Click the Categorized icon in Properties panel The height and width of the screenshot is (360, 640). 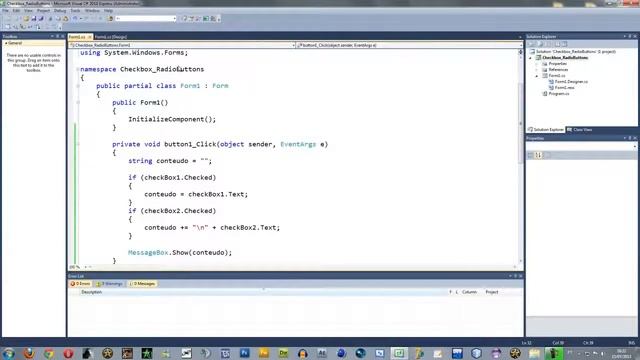(x=531, y=155)
